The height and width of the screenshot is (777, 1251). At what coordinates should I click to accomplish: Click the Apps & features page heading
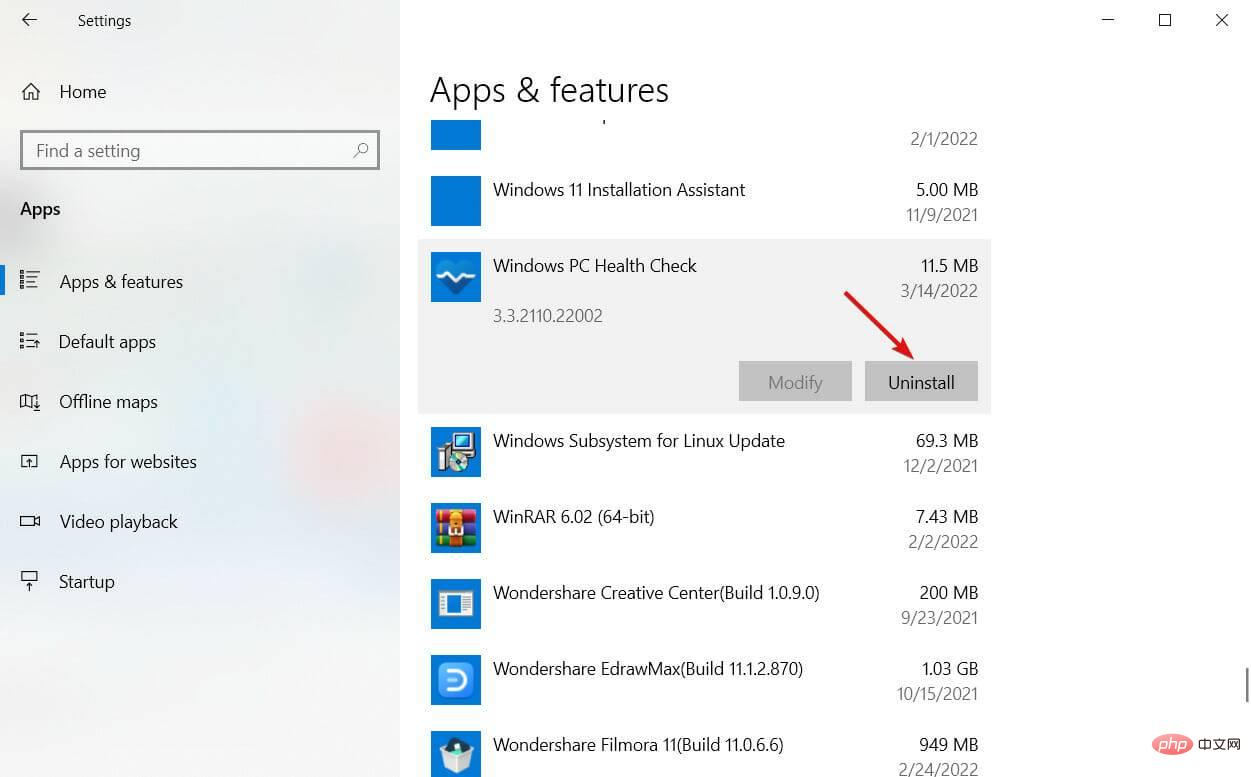click(549, 90)
